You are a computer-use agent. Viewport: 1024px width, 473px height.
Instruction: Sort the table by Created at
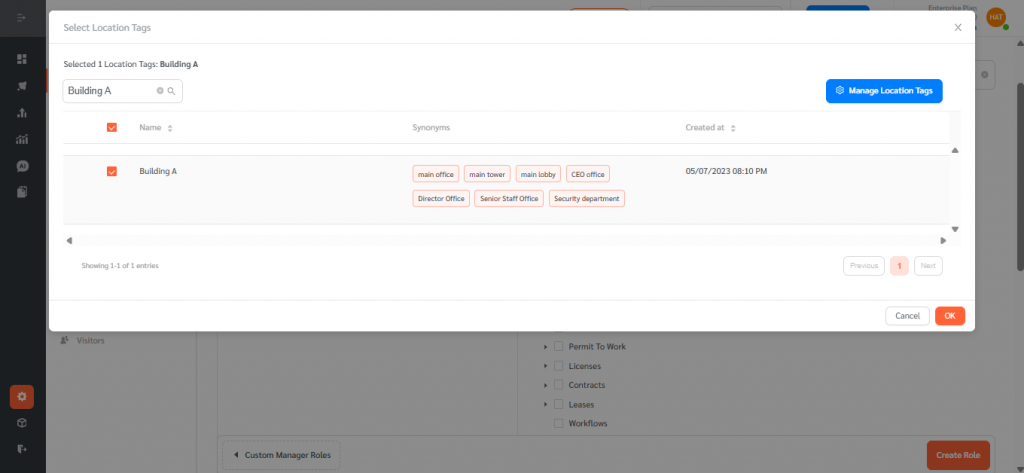733,128
